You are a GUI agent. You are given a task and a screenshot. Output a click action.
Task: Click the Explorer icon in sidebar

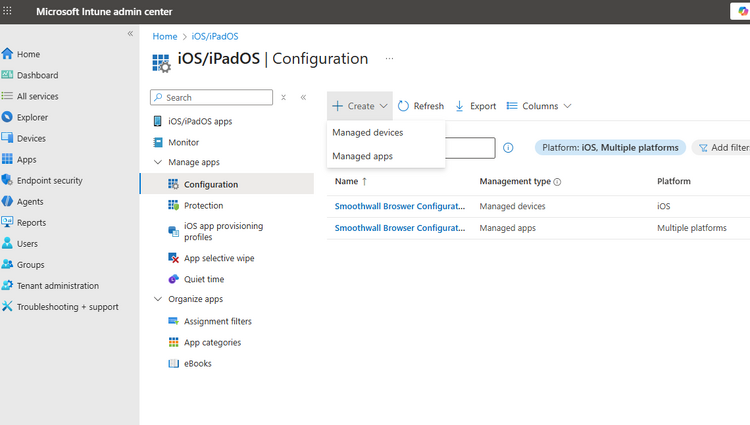(x=7, y=117)
